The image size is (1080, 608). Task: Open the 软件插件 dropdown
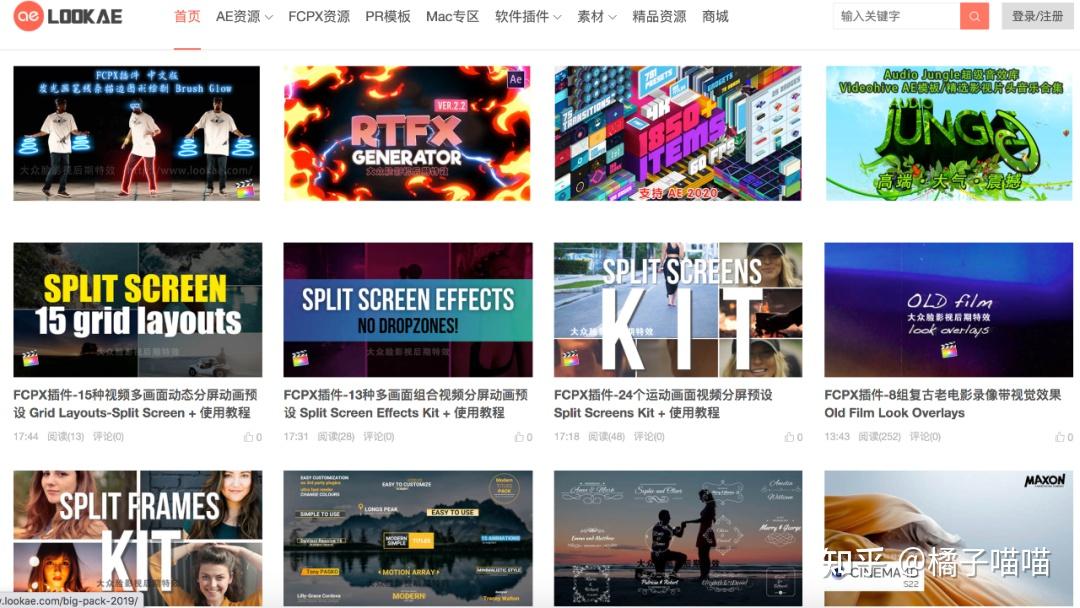coord(522,17)
